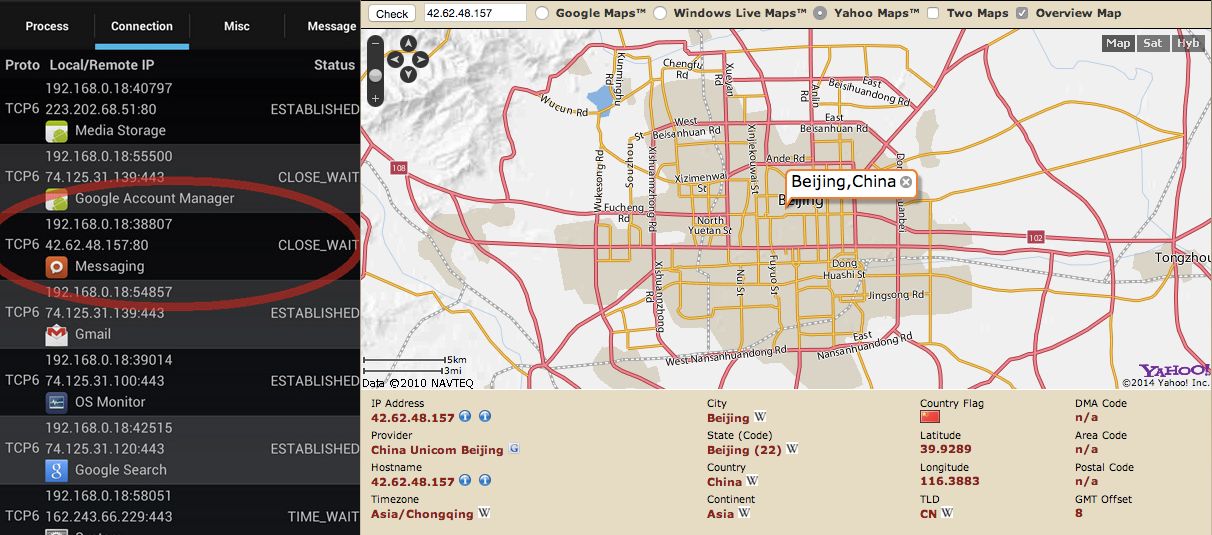Toggle the Overview Map checkbox
The height and width of the screenshot is (535, 1212).
pyautogui.click(x=1022, y=14)
